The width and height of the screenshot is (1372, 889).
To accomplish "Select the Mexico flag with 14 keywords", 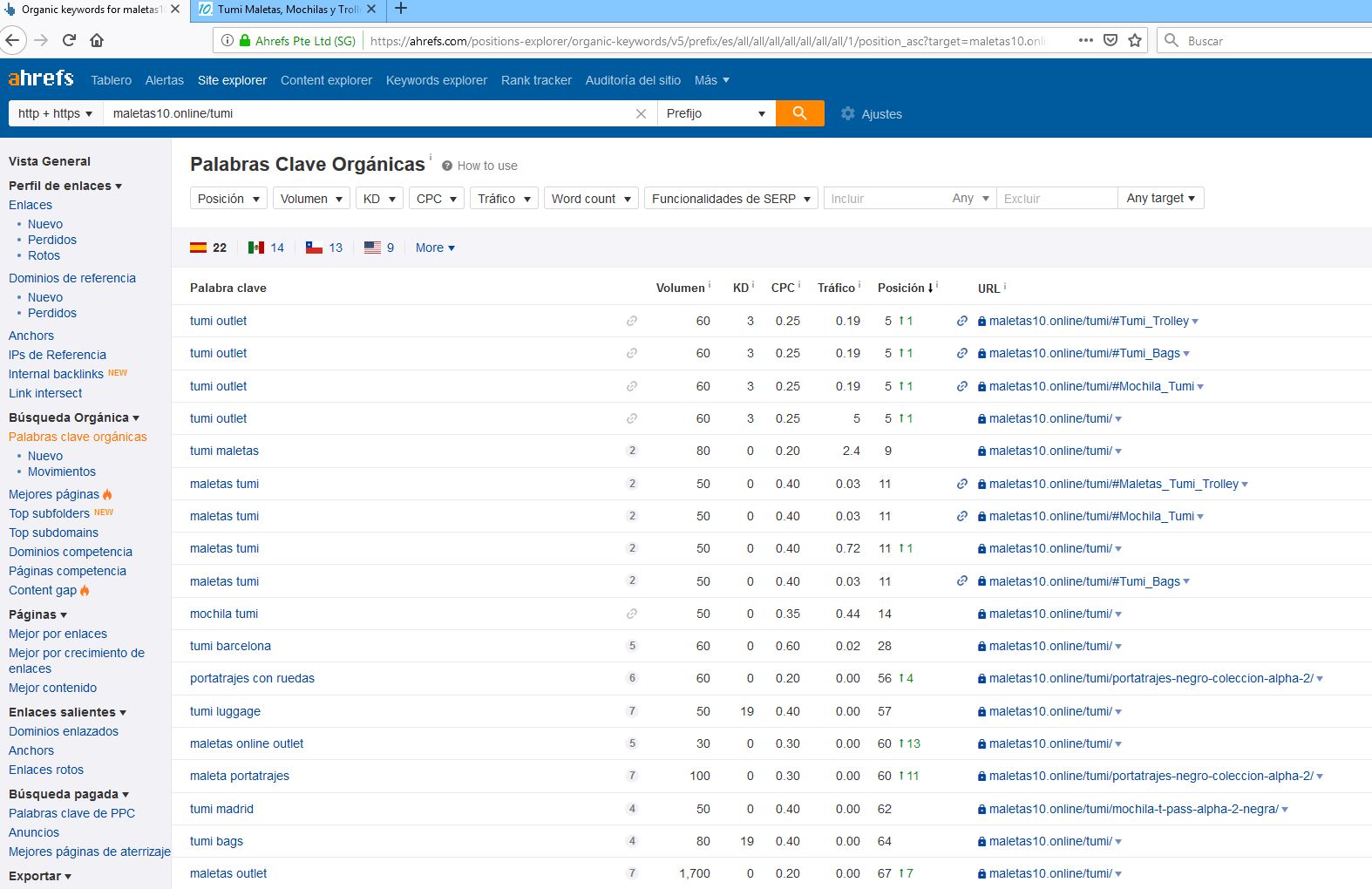I will (266, 248).
